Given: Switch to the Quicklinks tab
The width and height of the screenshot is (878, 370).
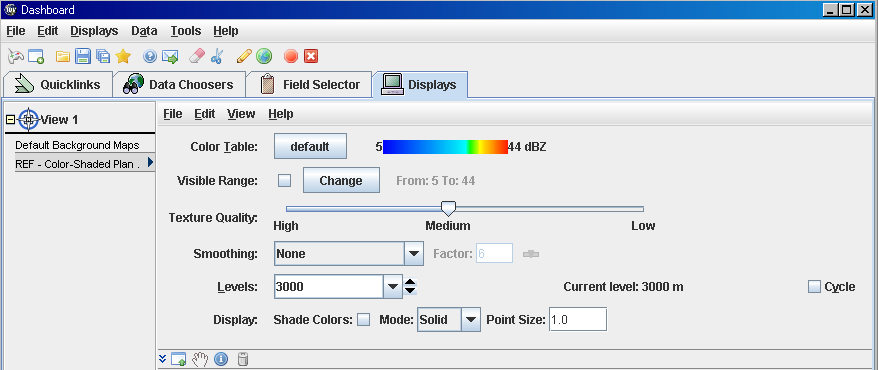Looking at the screenshot, I should pos(58,85).
